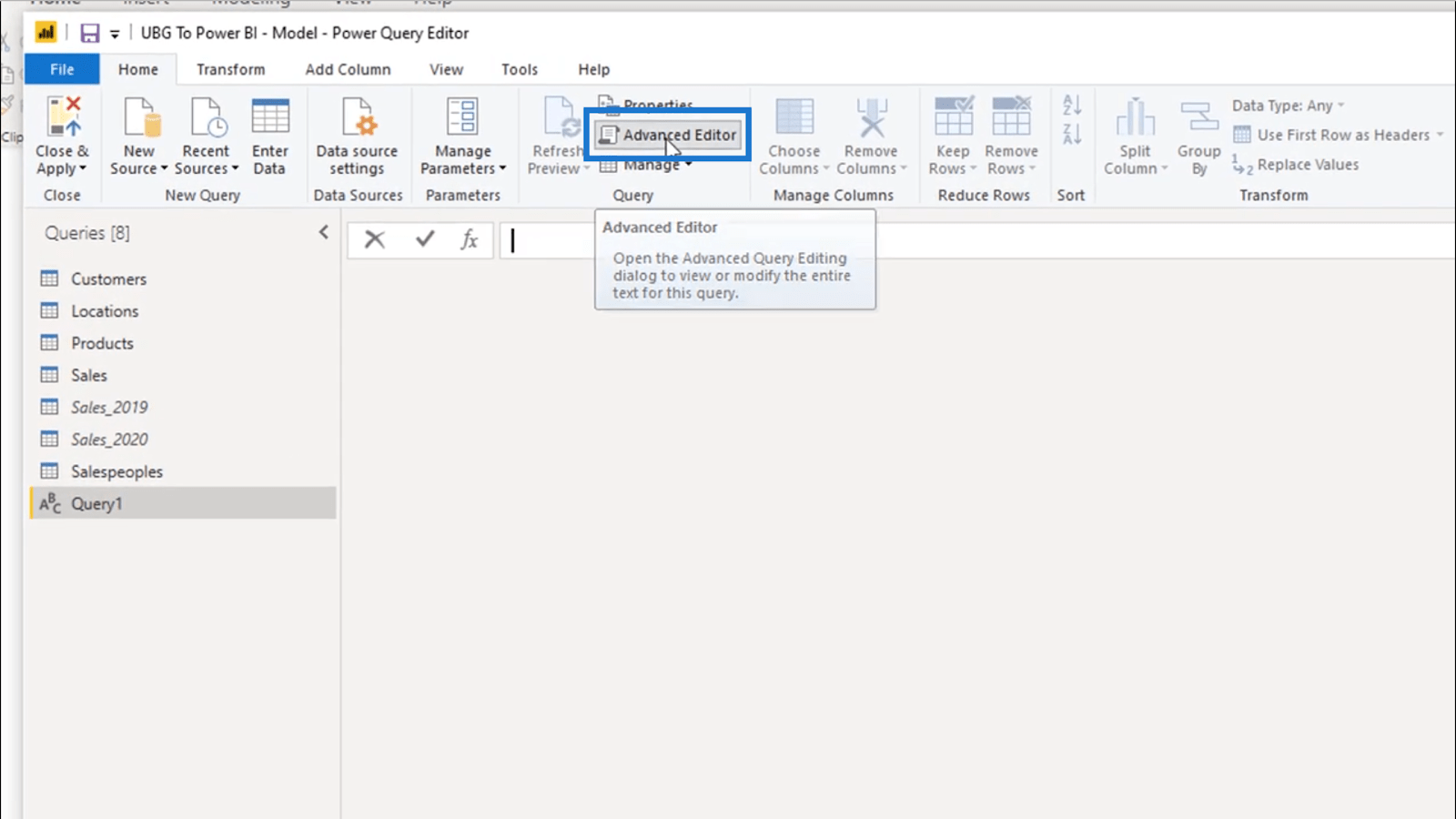This screenshot has width=1456, height=819.
Task: Open the Recent Sources icon
Action: (207, 118)
